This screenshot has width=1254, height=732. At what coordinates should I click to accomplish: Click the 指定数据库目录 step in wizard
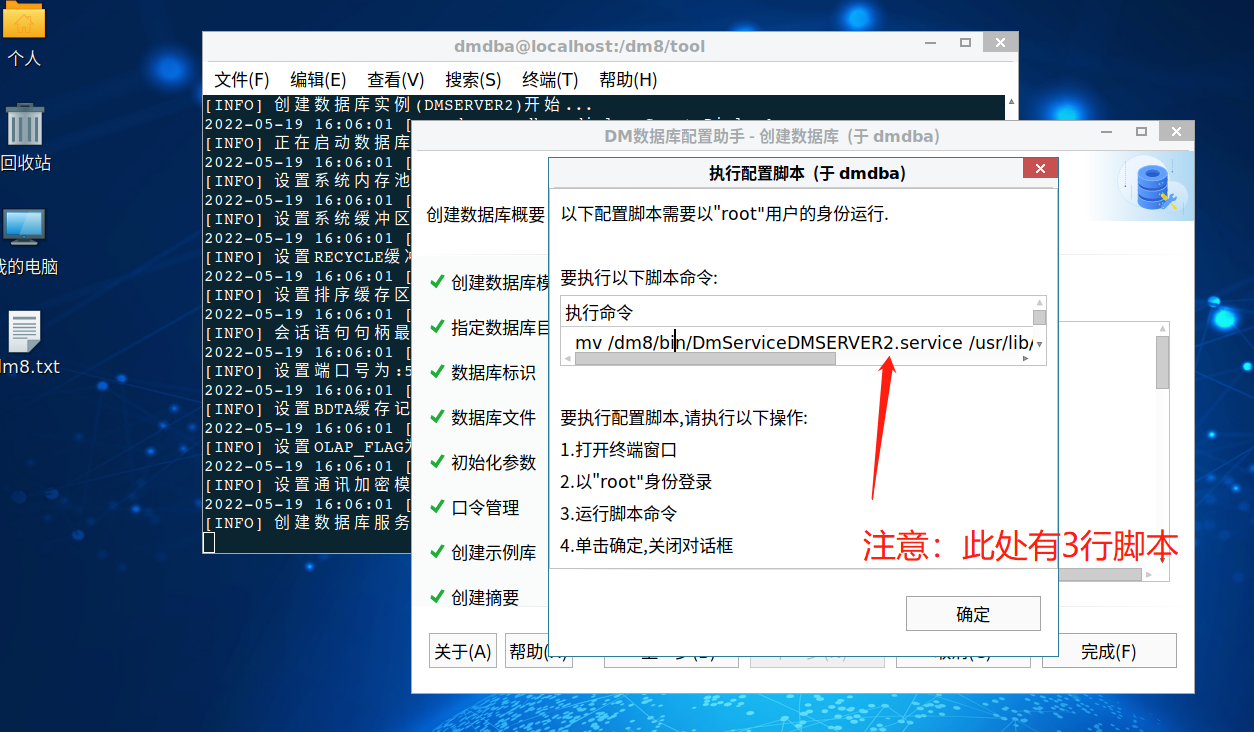click(x=500, y=328)
